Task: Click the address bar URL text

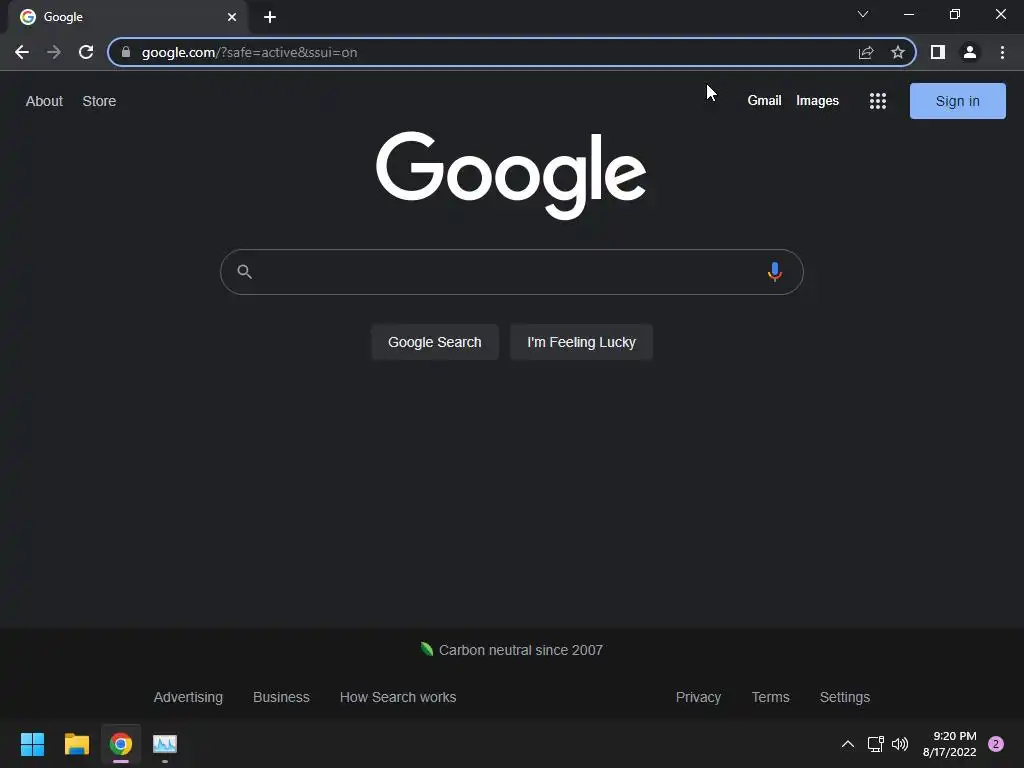Action: tap(249, 52)
